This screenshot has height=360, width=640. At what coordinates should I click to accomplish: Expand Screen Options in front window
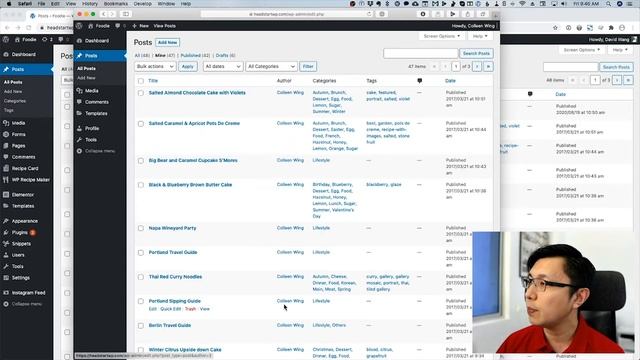[442, 36]
